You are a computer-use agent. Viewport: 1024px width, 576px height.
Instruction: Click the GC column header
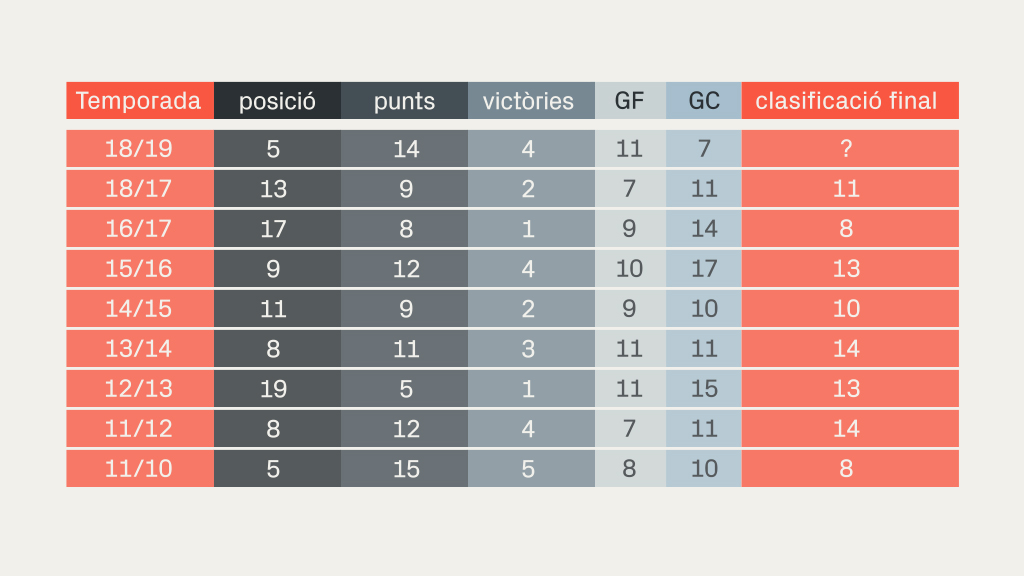704,101
